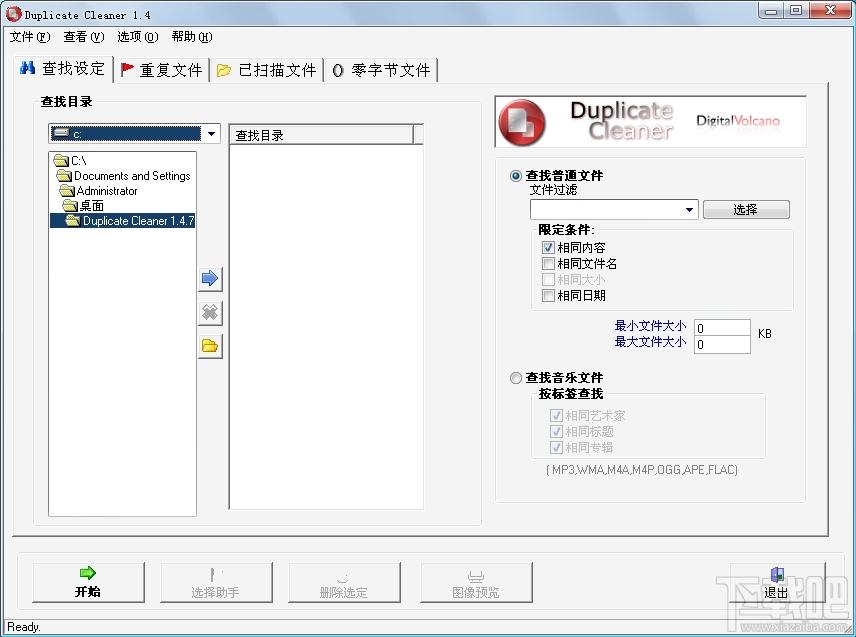The image size is (856, 637).
Task: Open the 文件(F) menu
Action: 30,37
